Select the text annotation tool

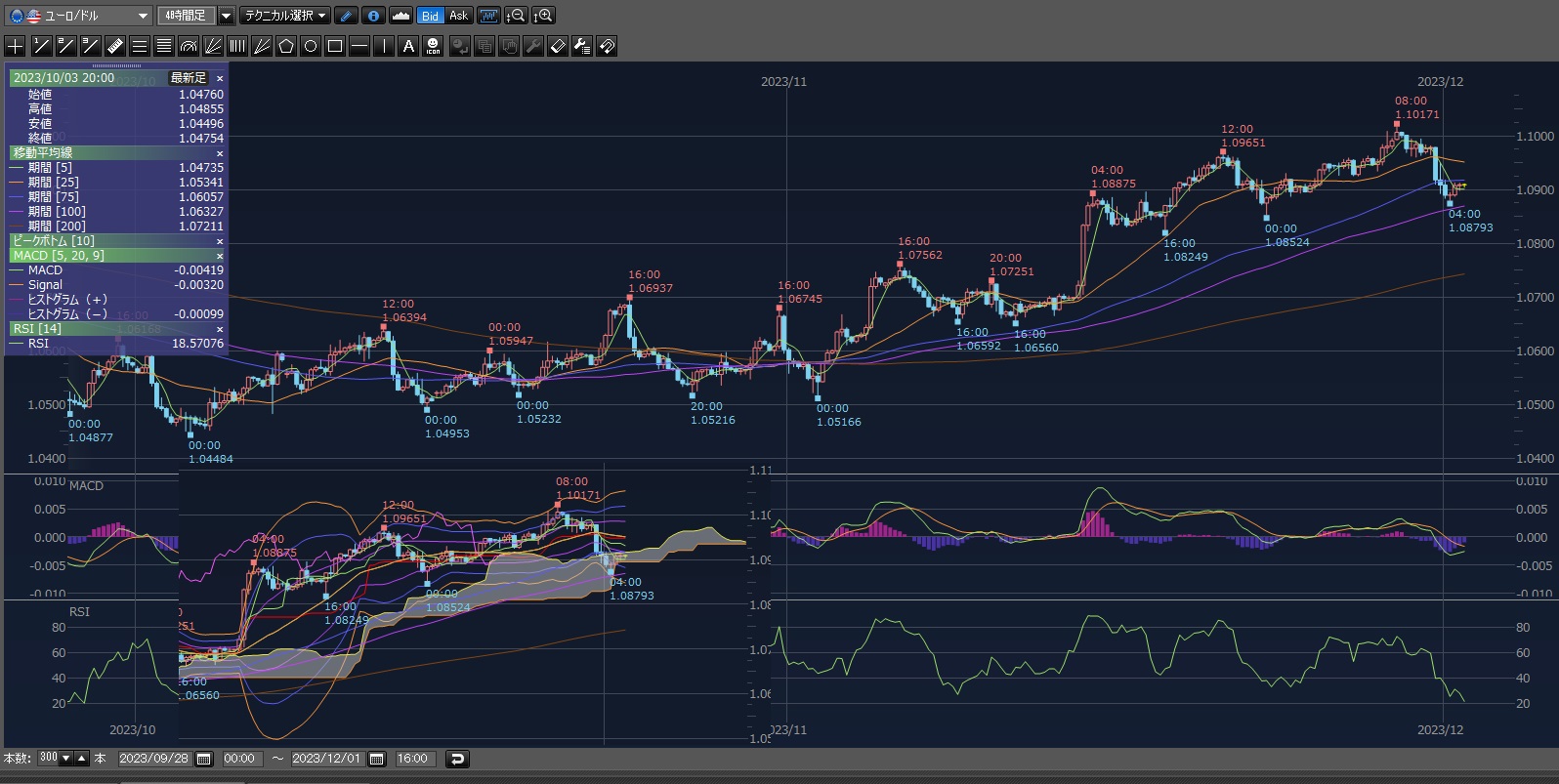(408, 46)
